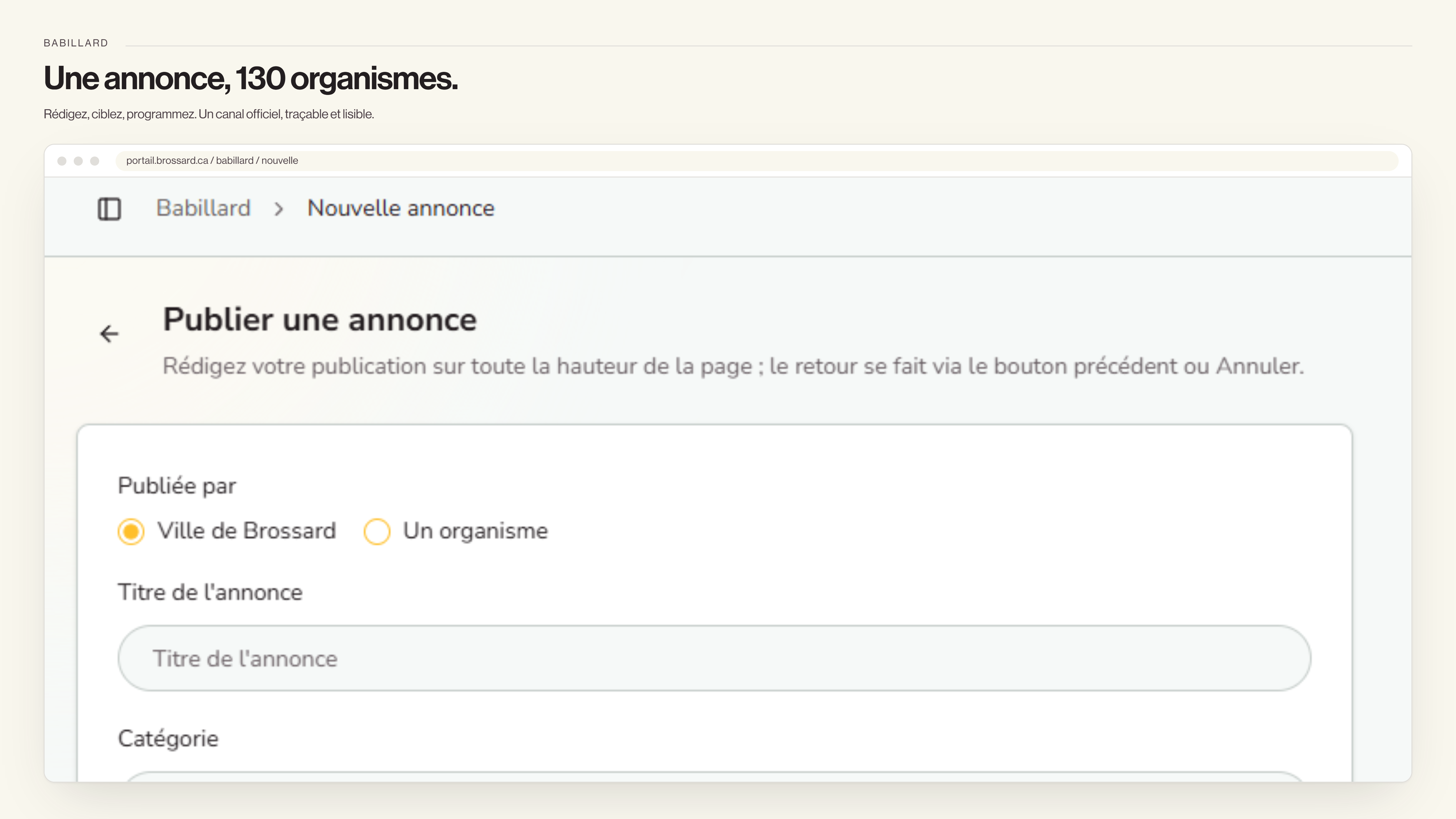The height and width of the screenshot is (819, 1456).
Task: Select the Un organisme radio button
Action: (x=377, y=532)
